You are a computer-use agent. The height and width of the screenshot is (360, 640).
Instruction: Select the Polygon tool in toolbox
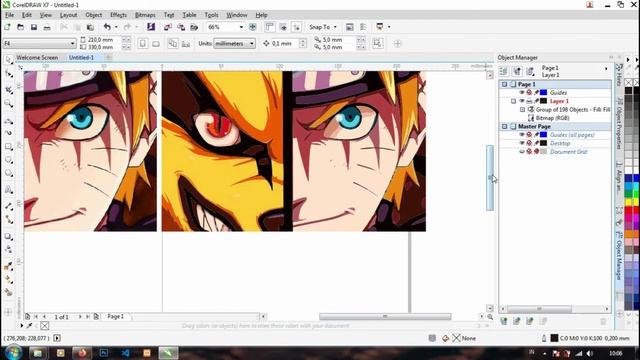click(9, 173)
